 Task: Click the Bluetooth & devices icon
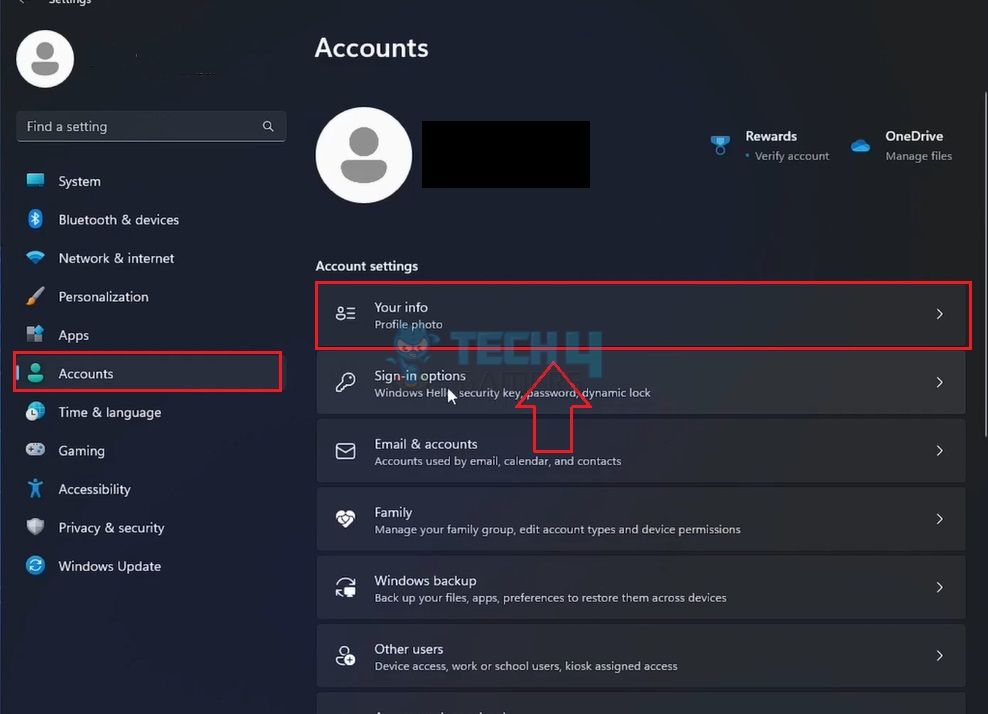(x=34, y=219)
